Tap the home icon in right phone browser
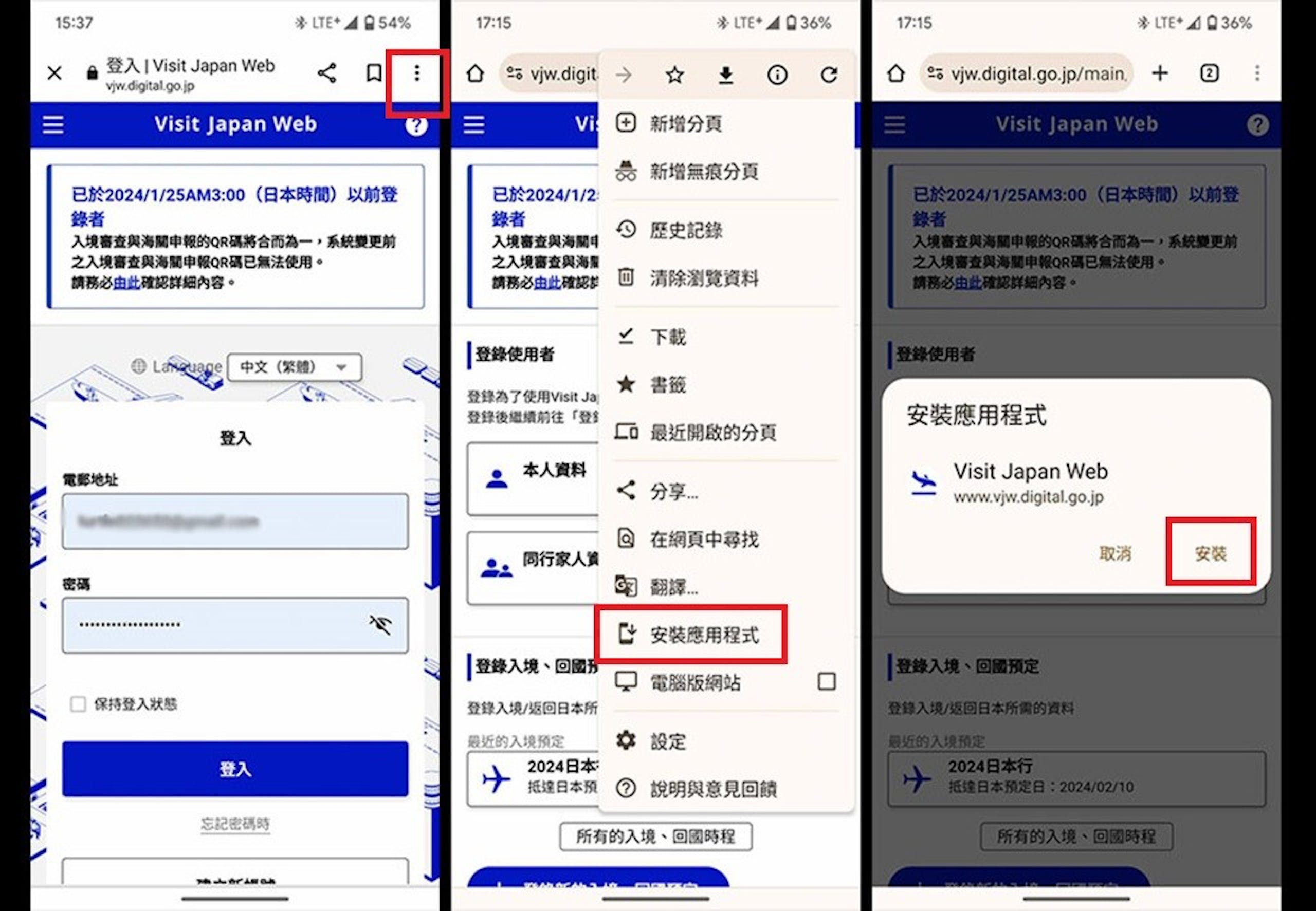The width and height of the screenshot is (1316, 911). [x=896, y=73]
